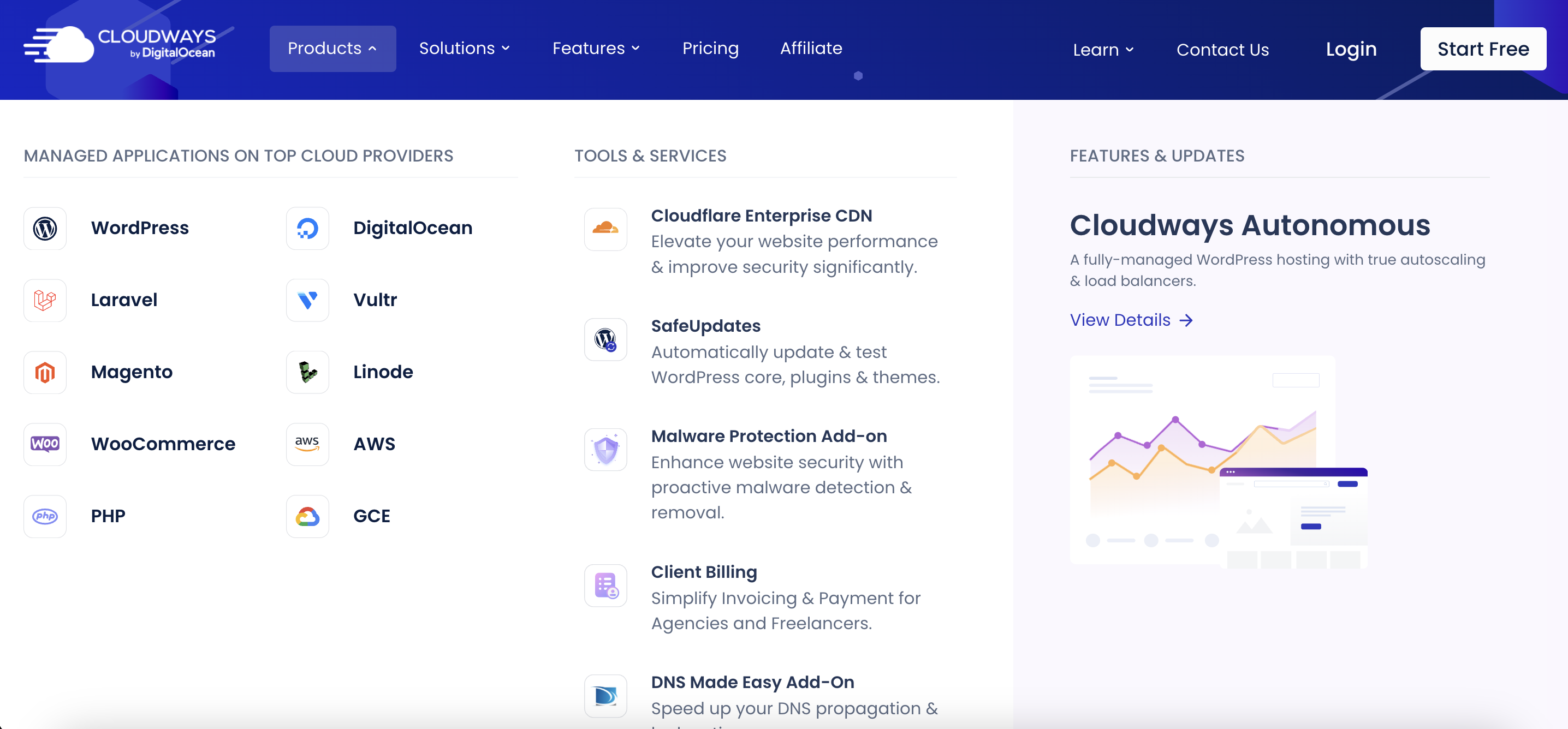Viewport: 1568px width, 729px height.
Task: Click the Laravel icon
Action: pyautogui.click(x=44, y=300)
